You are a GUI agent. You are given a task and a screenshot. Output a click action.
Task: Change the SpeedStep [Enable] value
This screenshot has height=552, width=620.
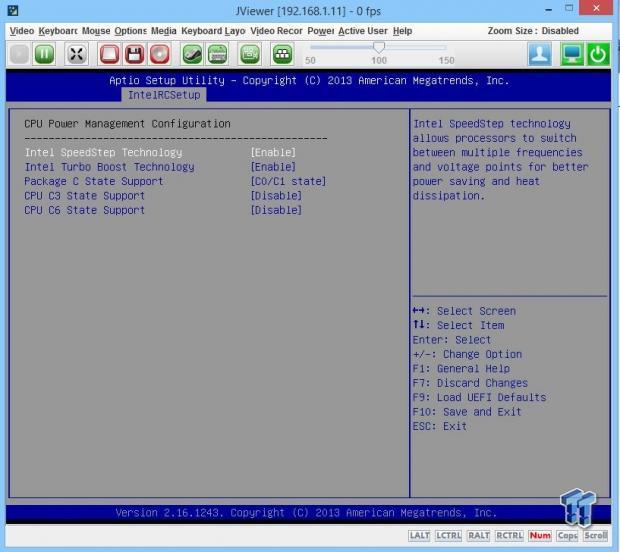(x=273, y=153)
